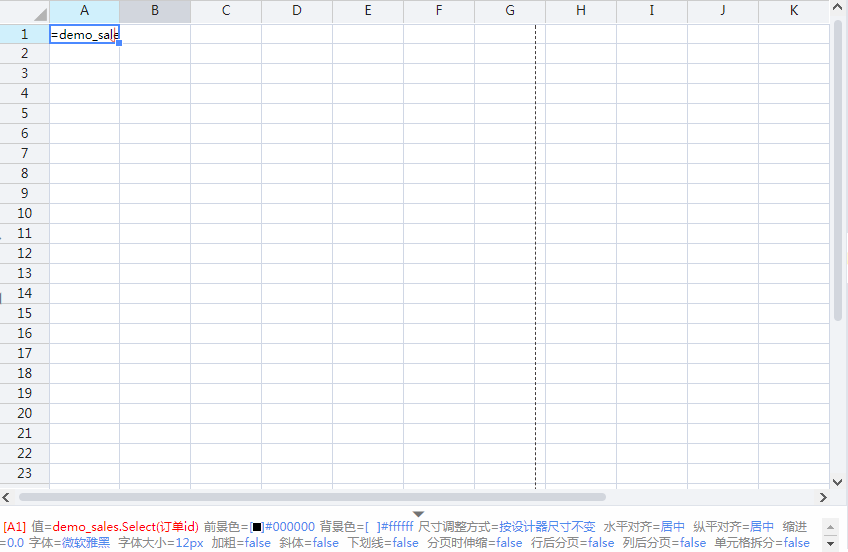Click cell A1 containing =demo_sale
This screenshot has height=552, width=848.
pos(84,34)
